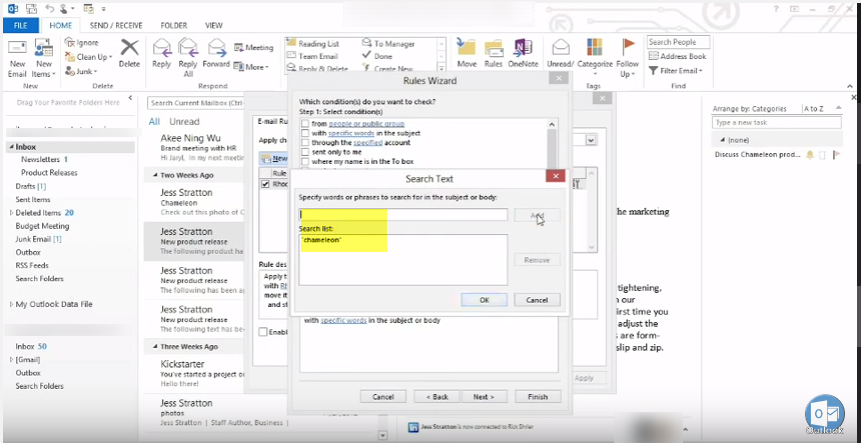Click the To Manager quick step

(x=388, y=43)
